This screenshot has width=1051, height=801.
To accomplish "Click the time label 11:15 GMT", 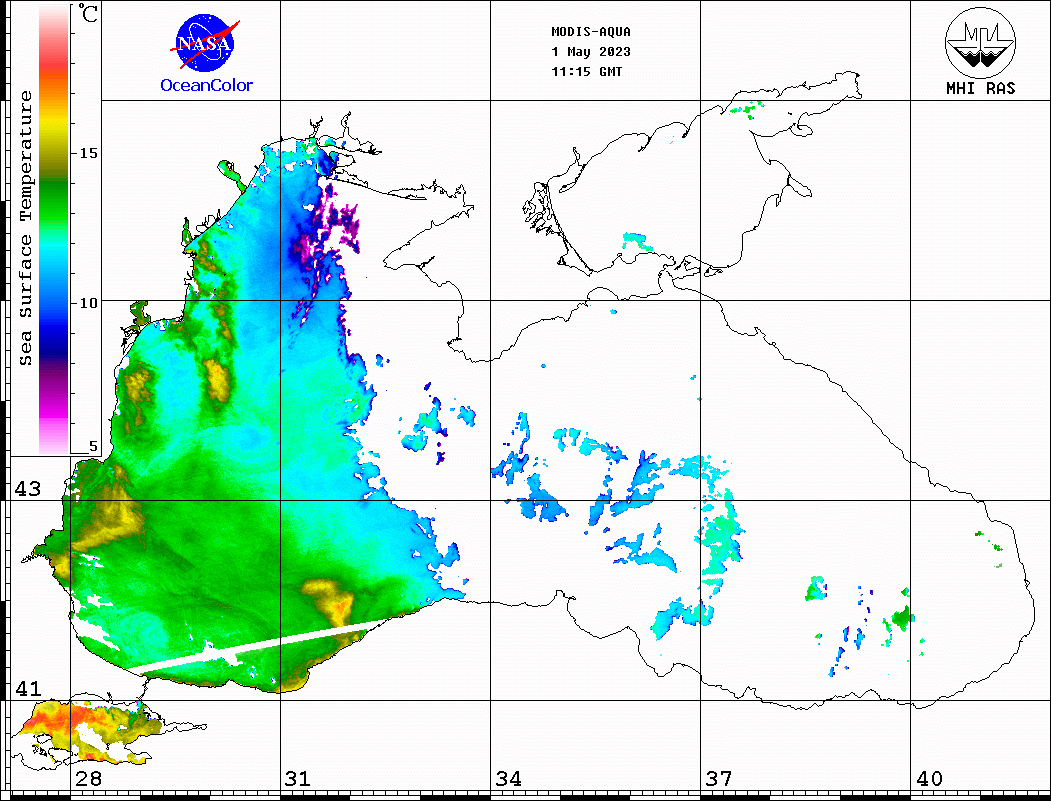I will point(586,72).
